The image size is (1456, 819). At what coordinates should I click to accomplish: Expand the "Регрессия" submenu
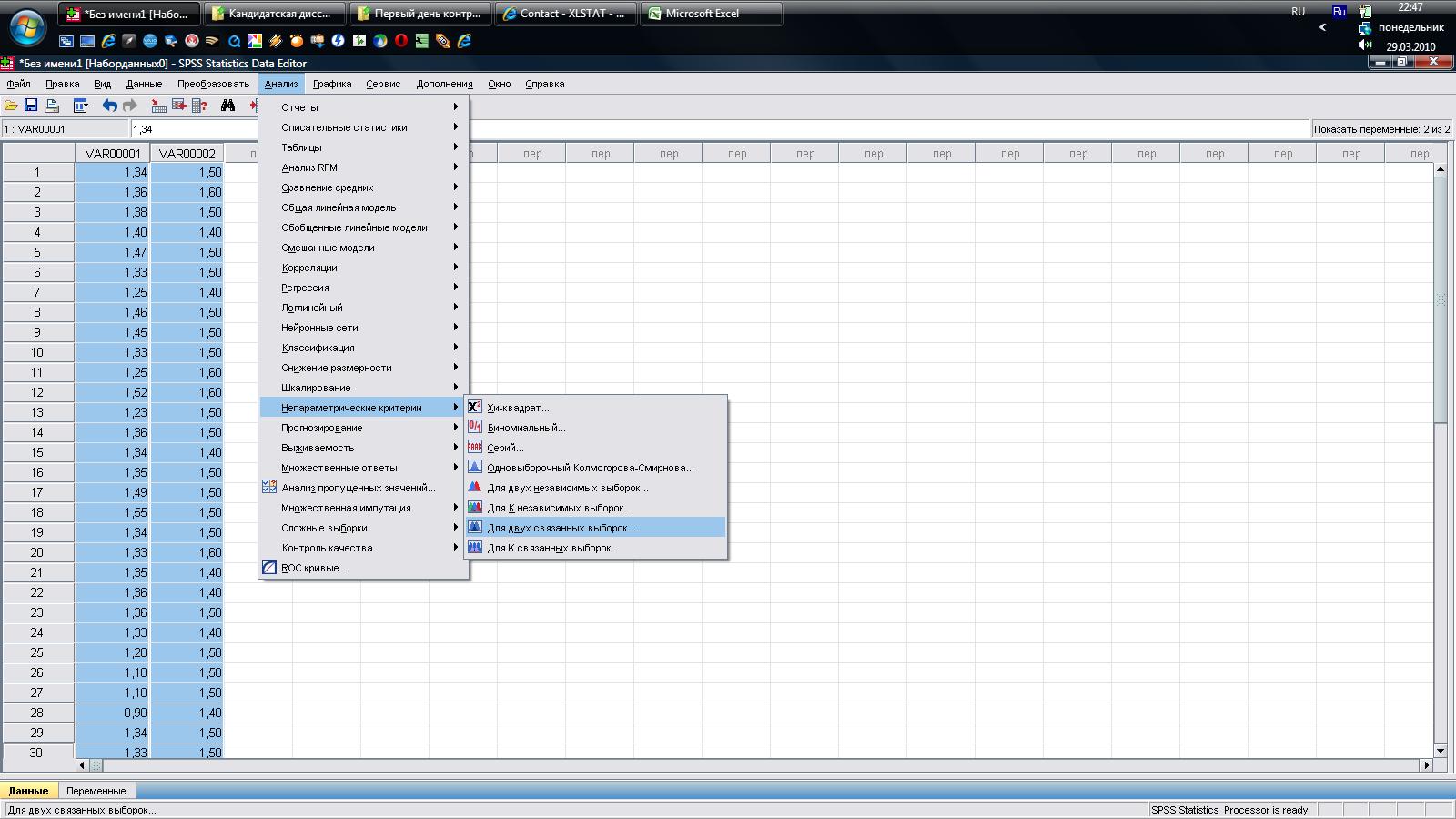[x=305, y=288]
